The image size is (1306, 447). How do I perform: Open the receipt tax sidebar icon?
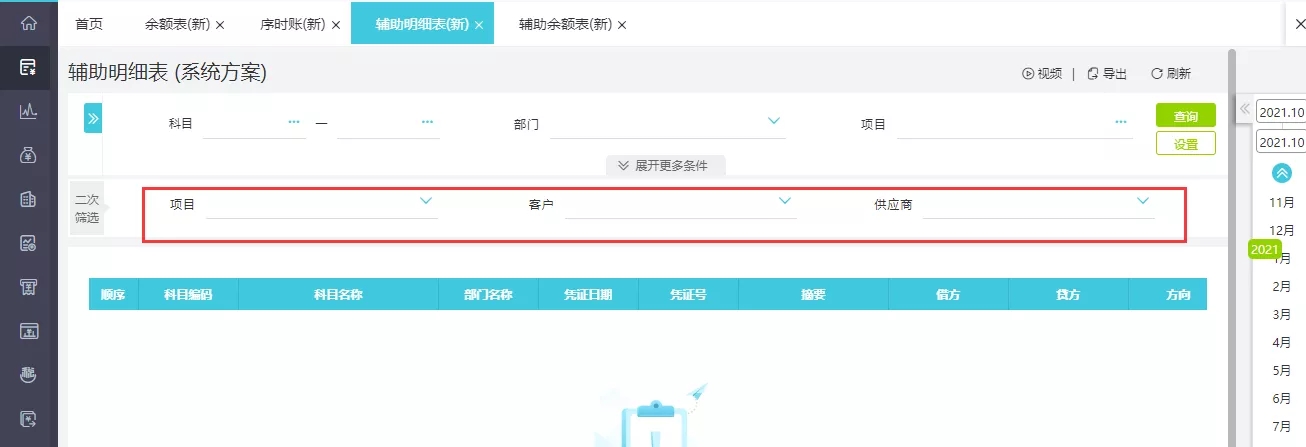tap(28, 287)
